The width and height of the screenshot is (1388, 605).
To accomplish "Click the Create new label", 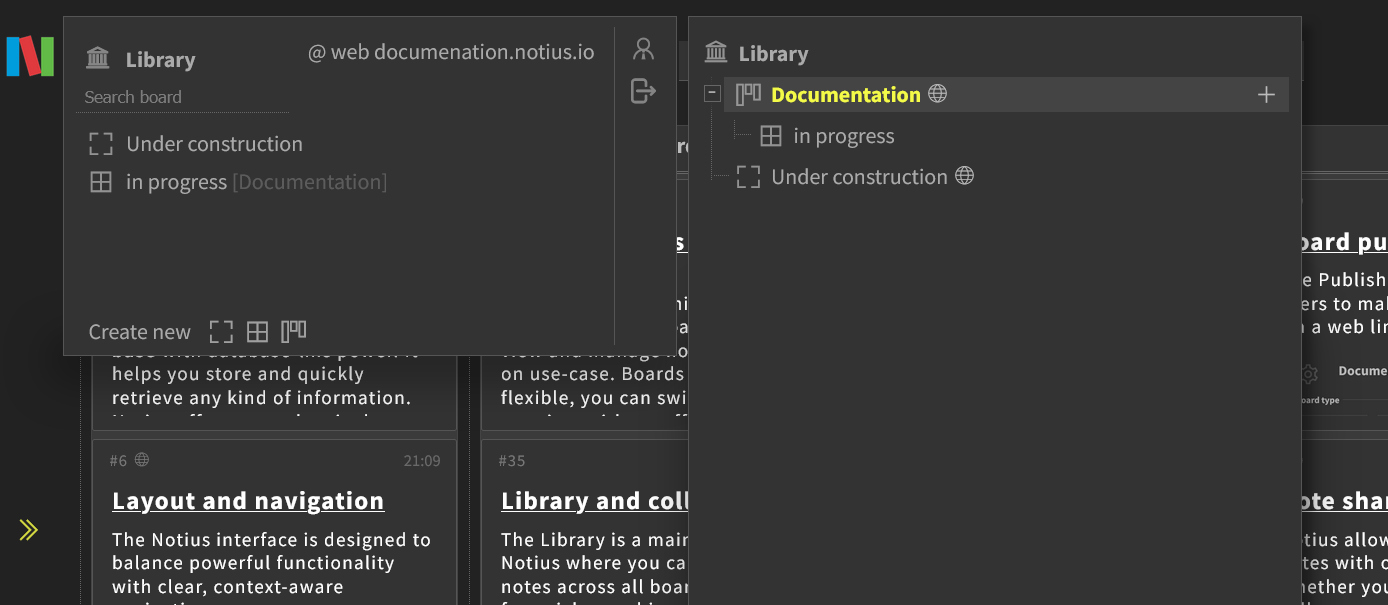I will [139, 332].
